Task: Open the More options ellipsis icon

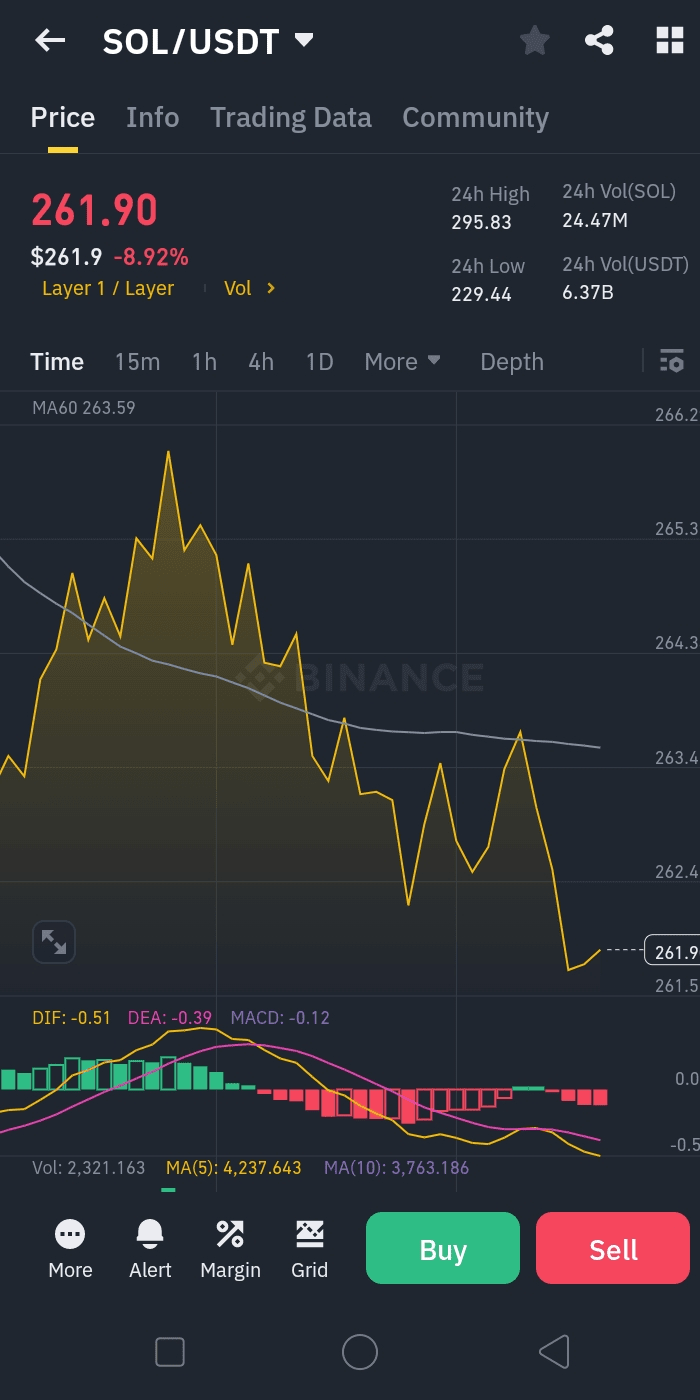Action: tap(69, 1248)
